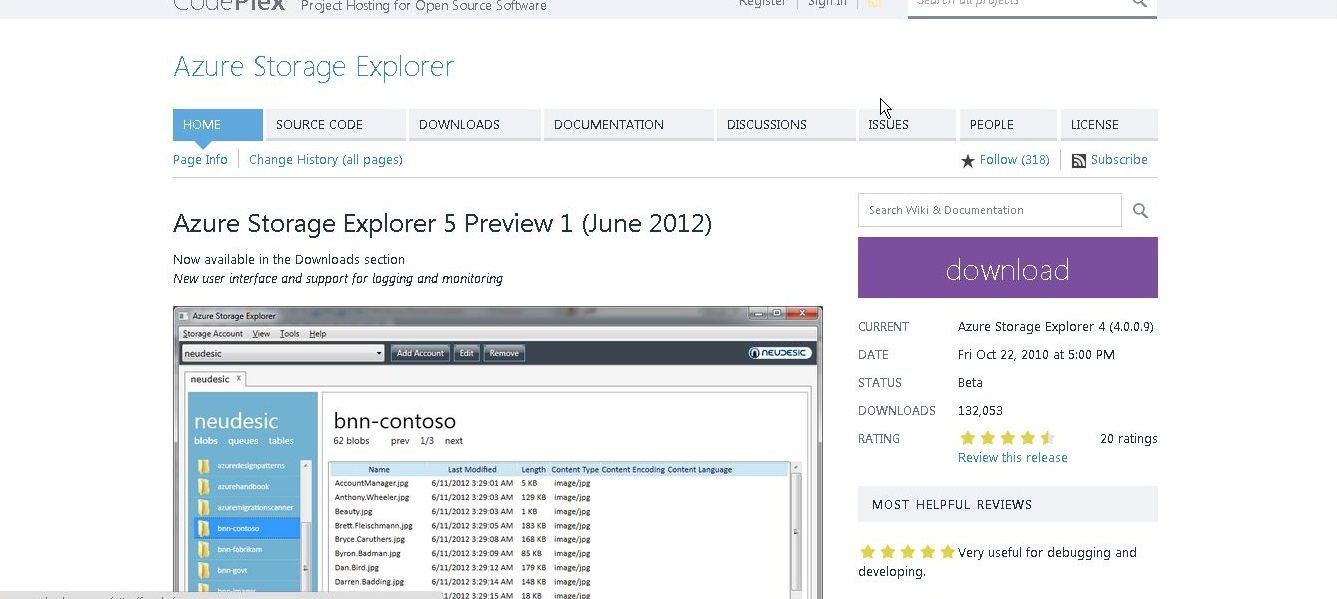Click the 20 ratings text

[1129, 439]
